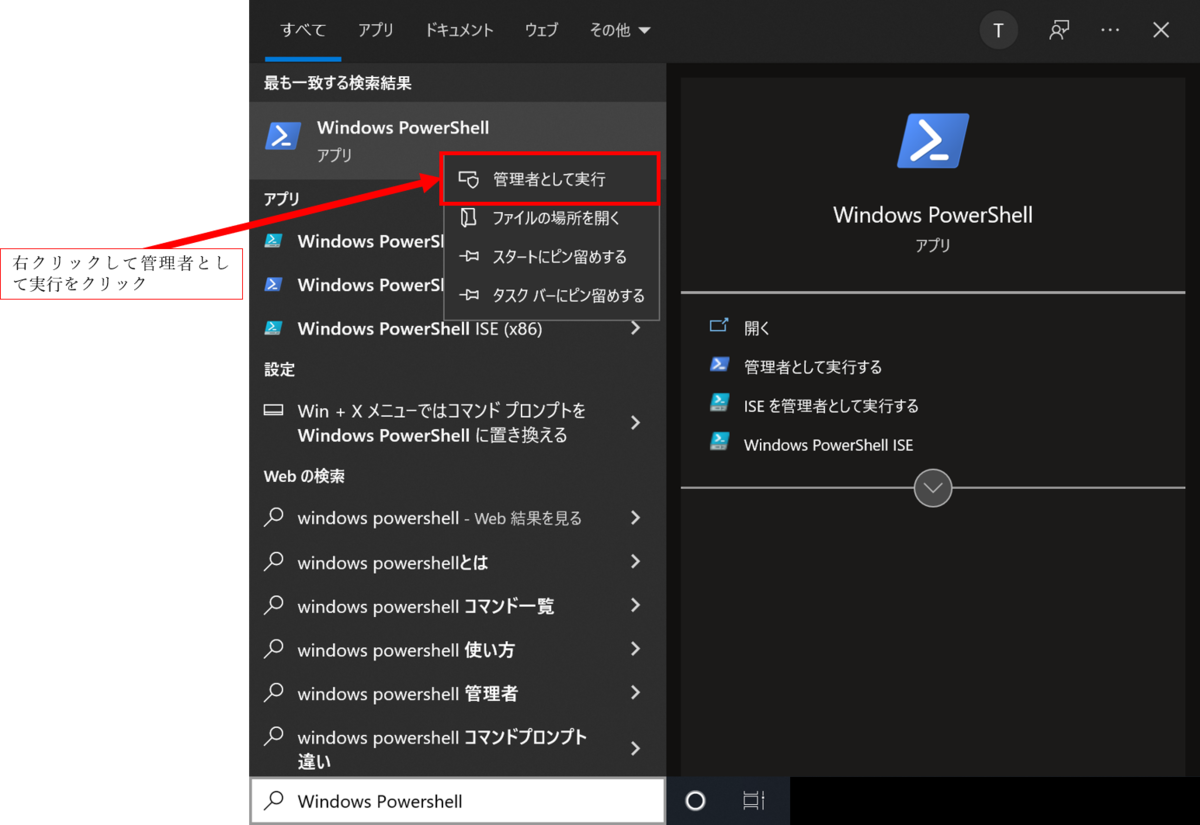Click the icon beside ISE を管理者として実行する
Screen dimensions: 1200x825
click(x=719, y=402)
